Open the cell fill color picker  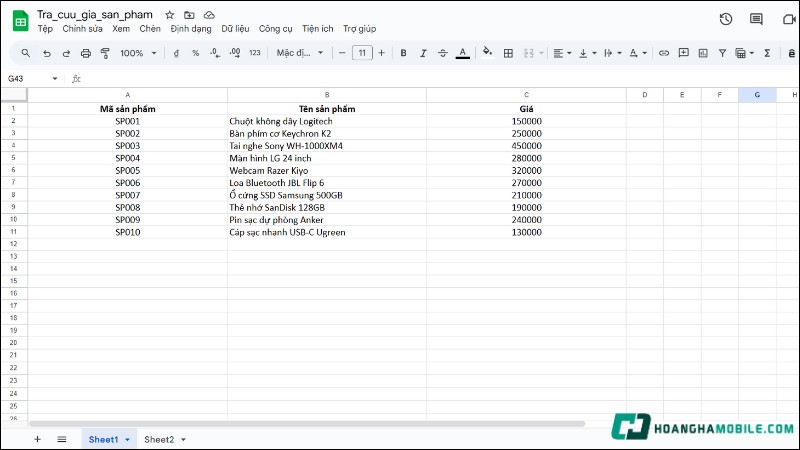487,52
